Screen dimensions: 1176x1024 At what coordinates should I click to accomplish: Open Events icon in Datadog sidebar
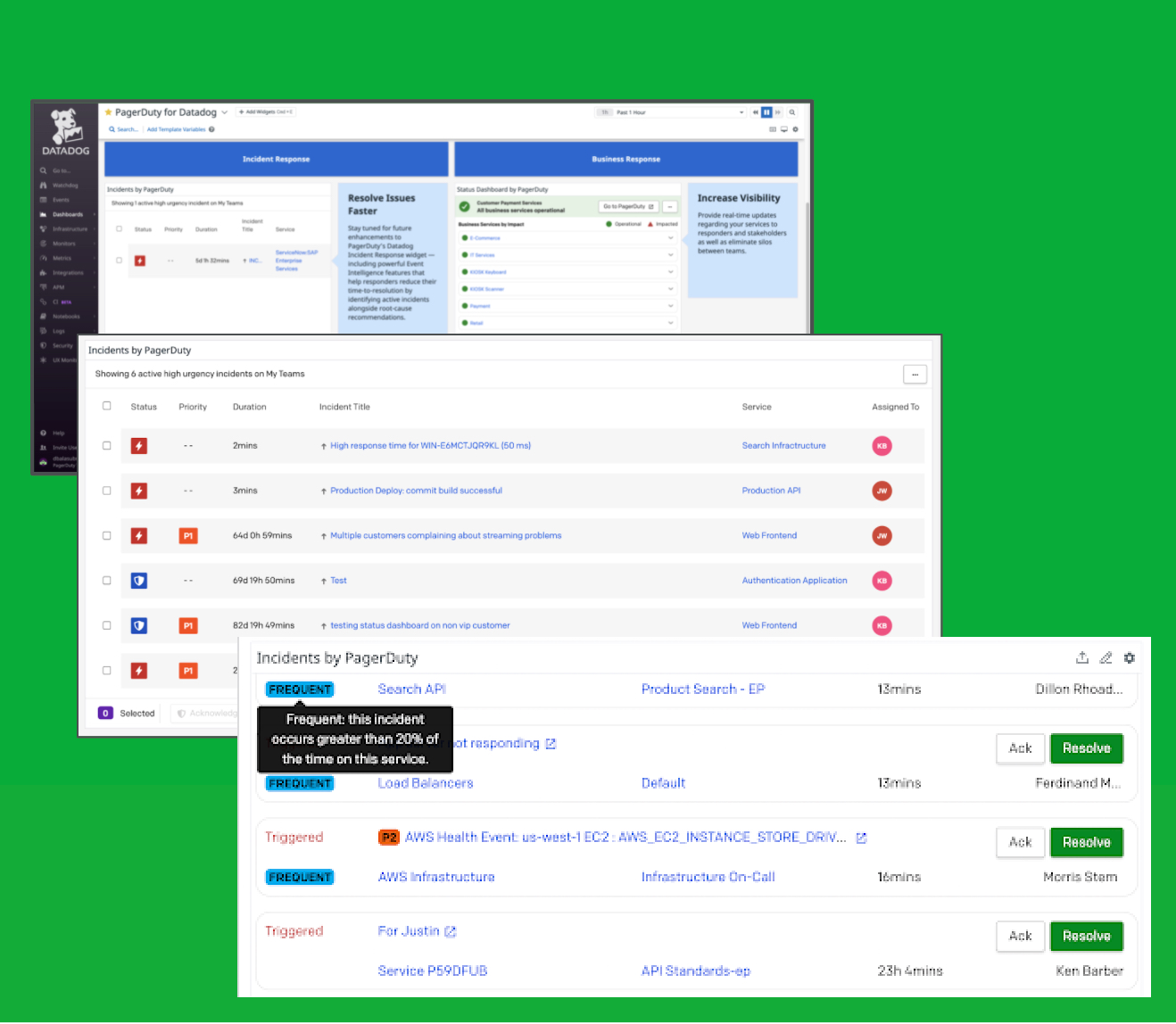click(43, 200)
